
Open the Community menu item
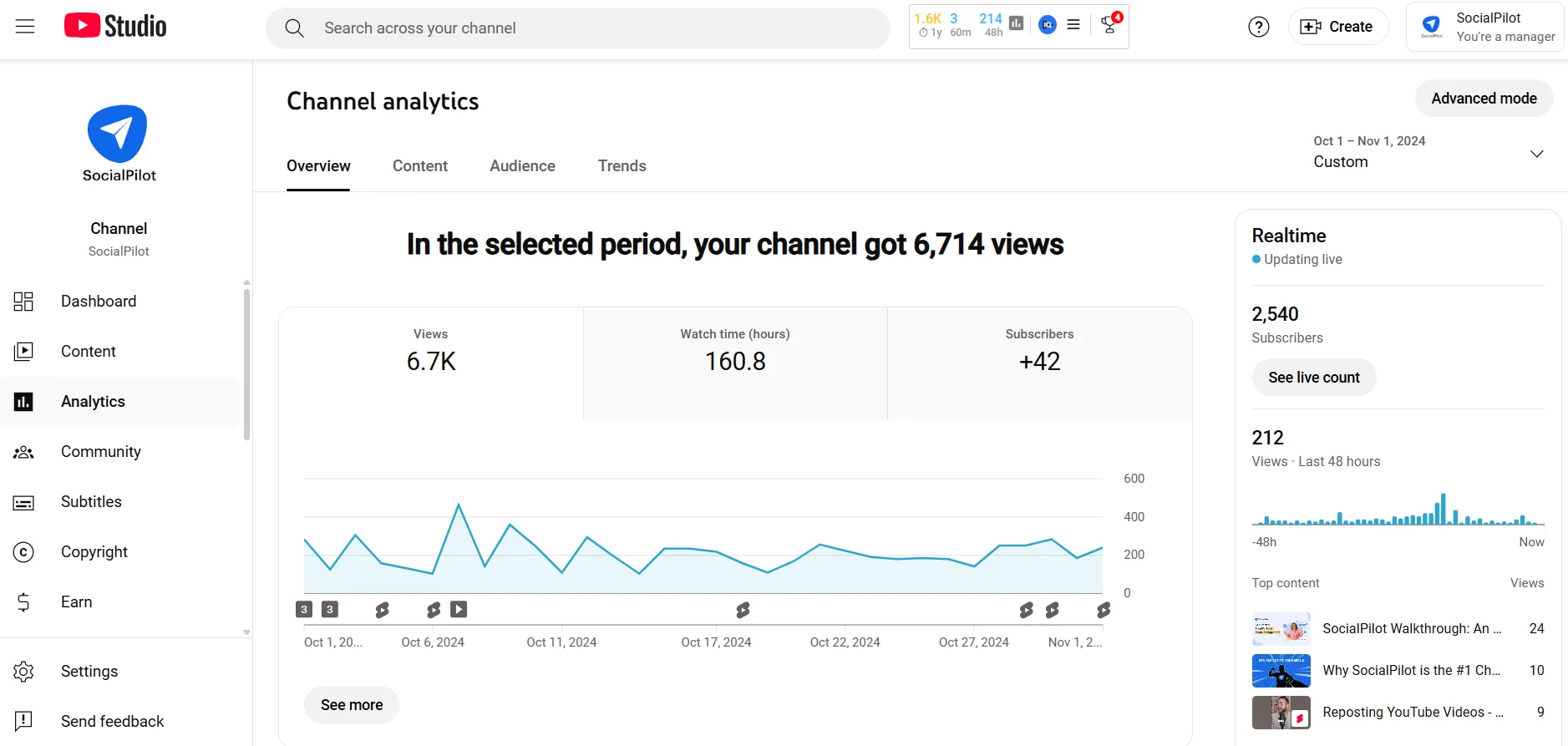click(120, 452)
